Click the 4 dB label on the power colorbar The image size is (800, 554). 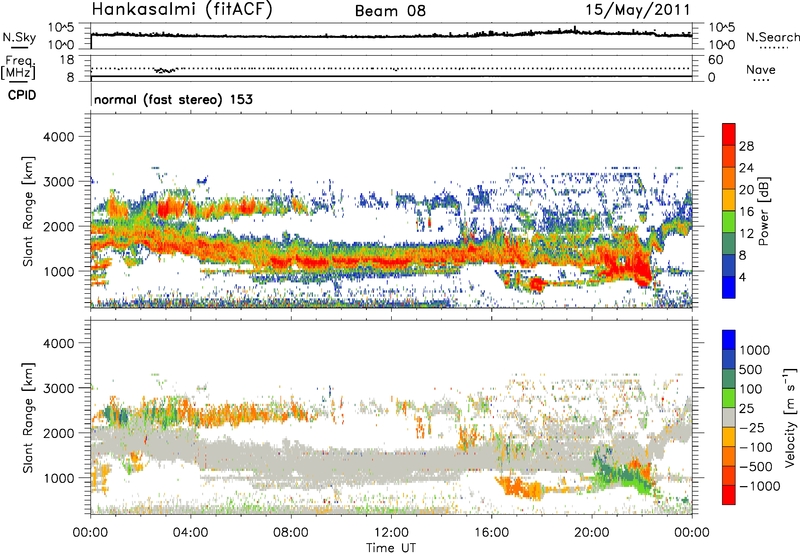pos(742,278)
